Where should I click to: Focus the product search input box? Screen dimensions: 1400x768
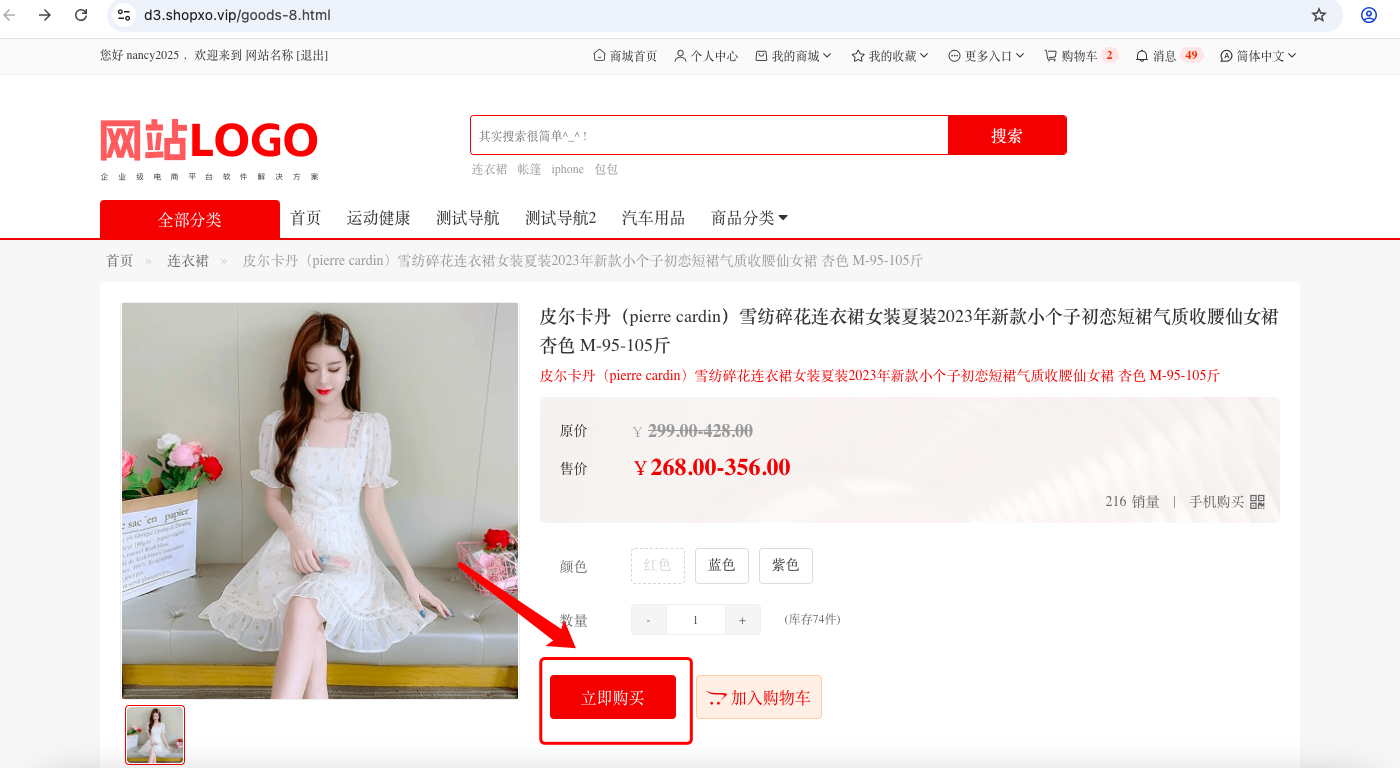coord(709,135)
